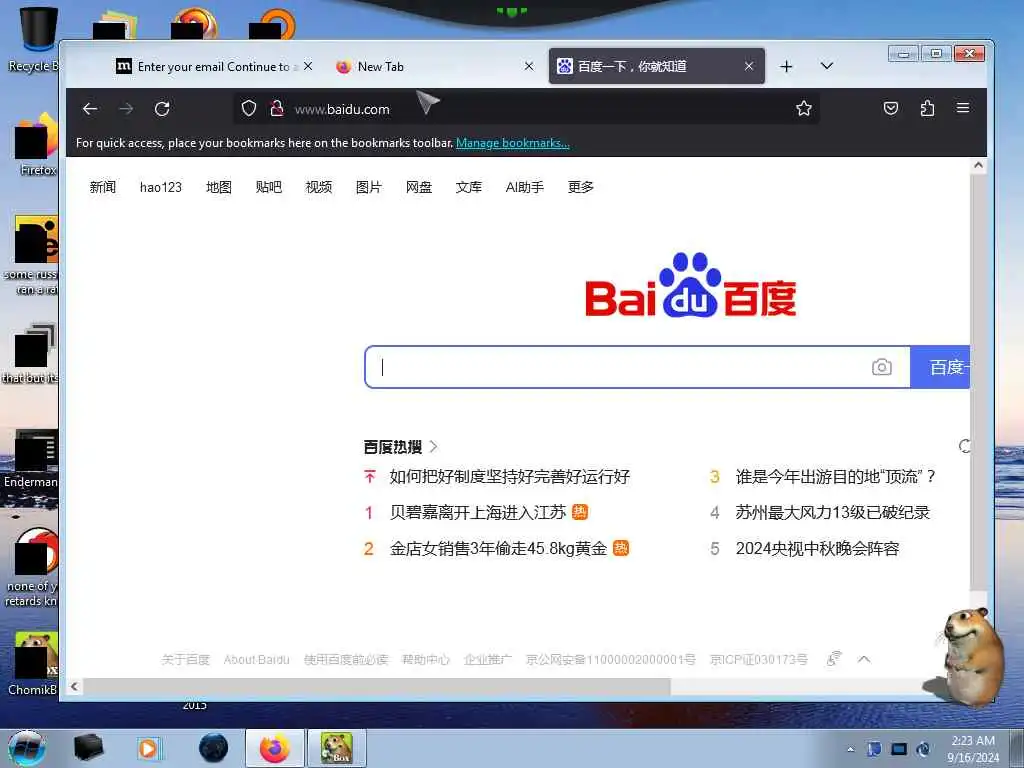Open the black box taskbar icon
Screen dimensions: 1024x768
(x=89, y=748)
